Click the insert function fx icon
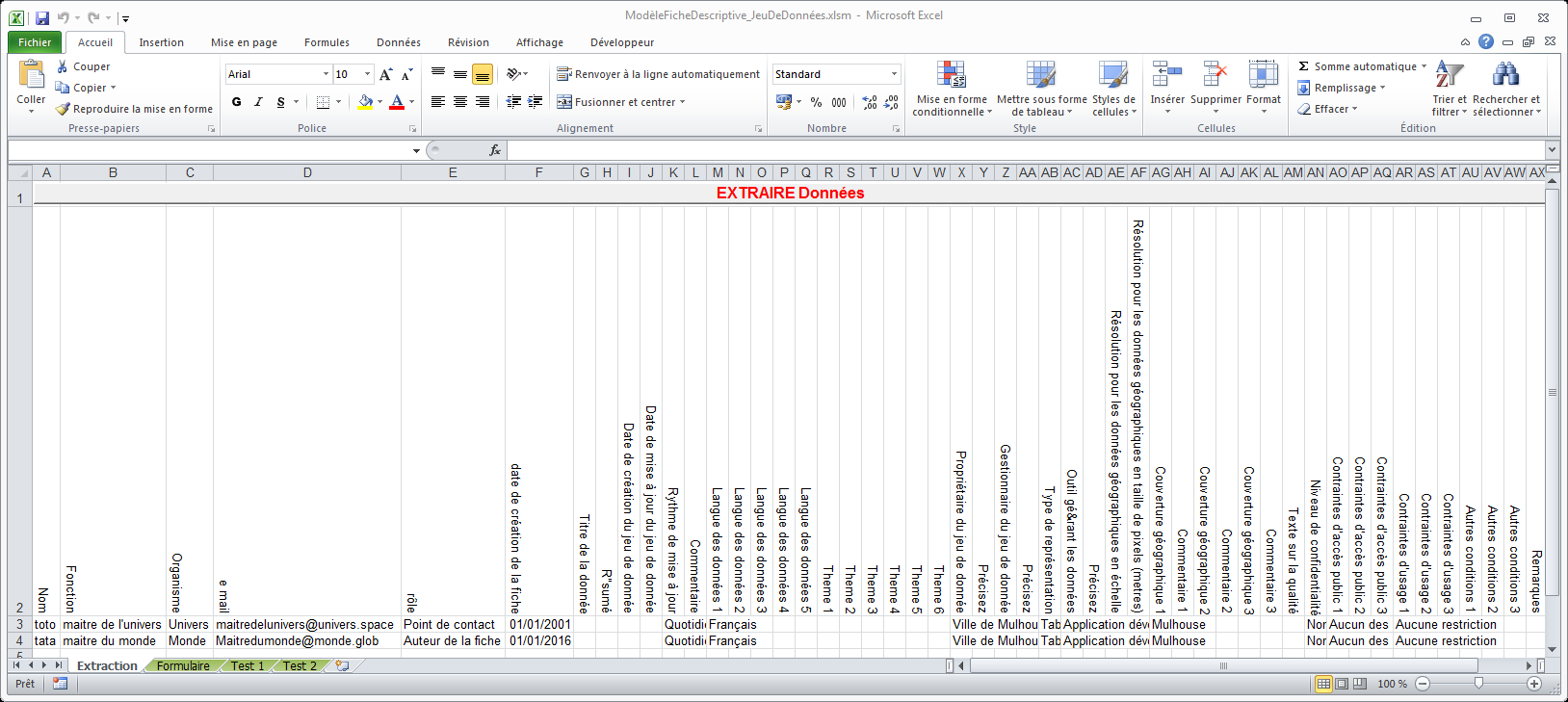Screen dimensions: 1568x702 495,150
